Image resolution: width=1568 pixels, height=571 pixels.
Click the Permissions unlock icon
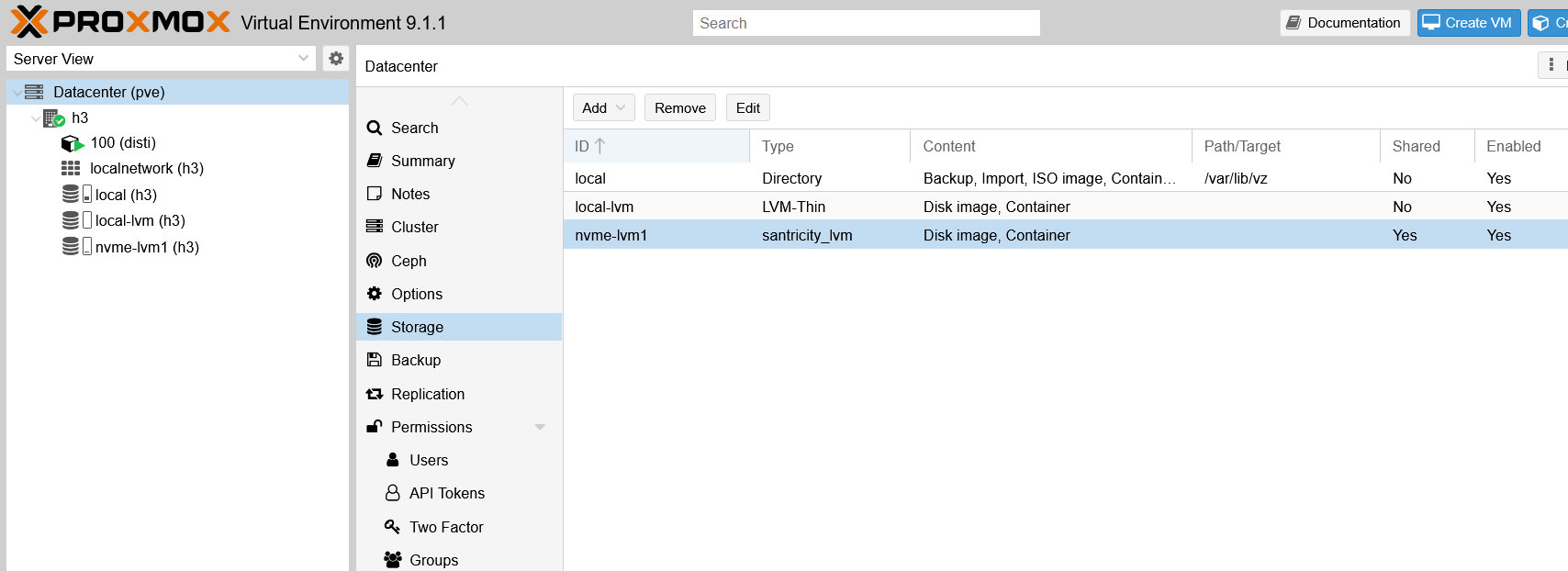tap(375, 427)
